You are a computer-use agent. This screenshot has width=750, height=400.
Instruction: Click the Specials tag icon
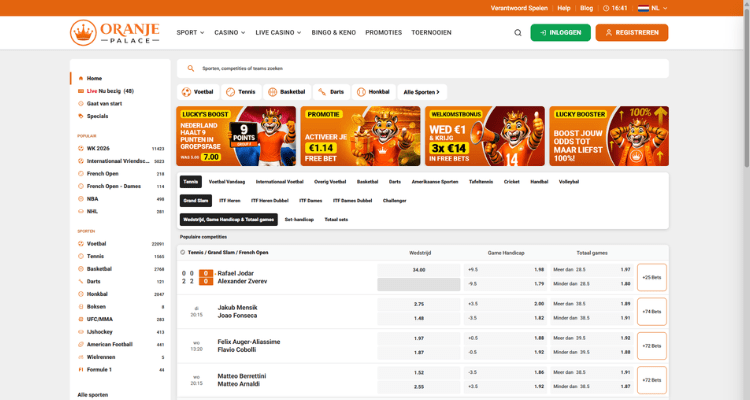point(81,116)
